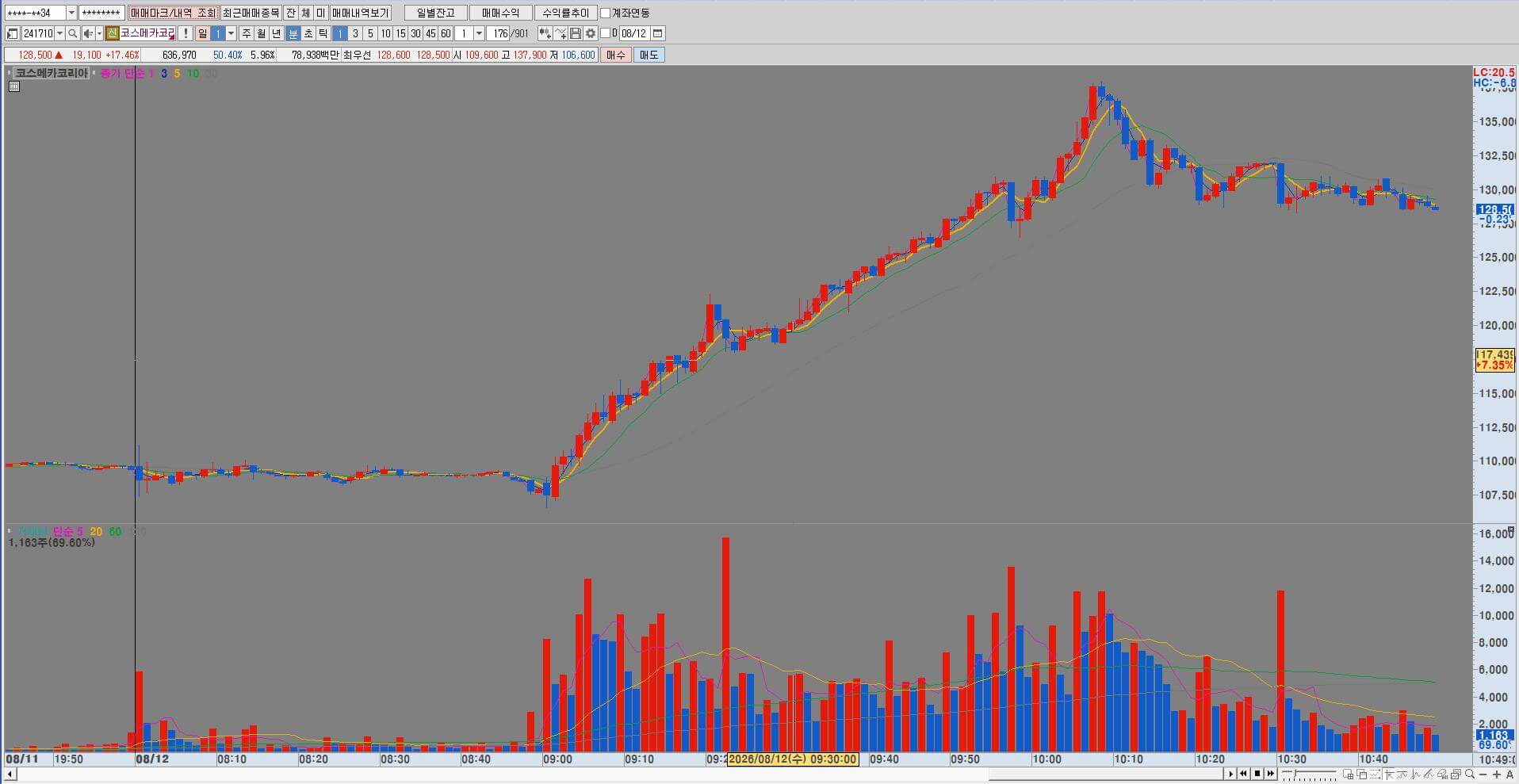Click the magnifier zoom icon at bottom right
1519x784 pixels.
1469,774
